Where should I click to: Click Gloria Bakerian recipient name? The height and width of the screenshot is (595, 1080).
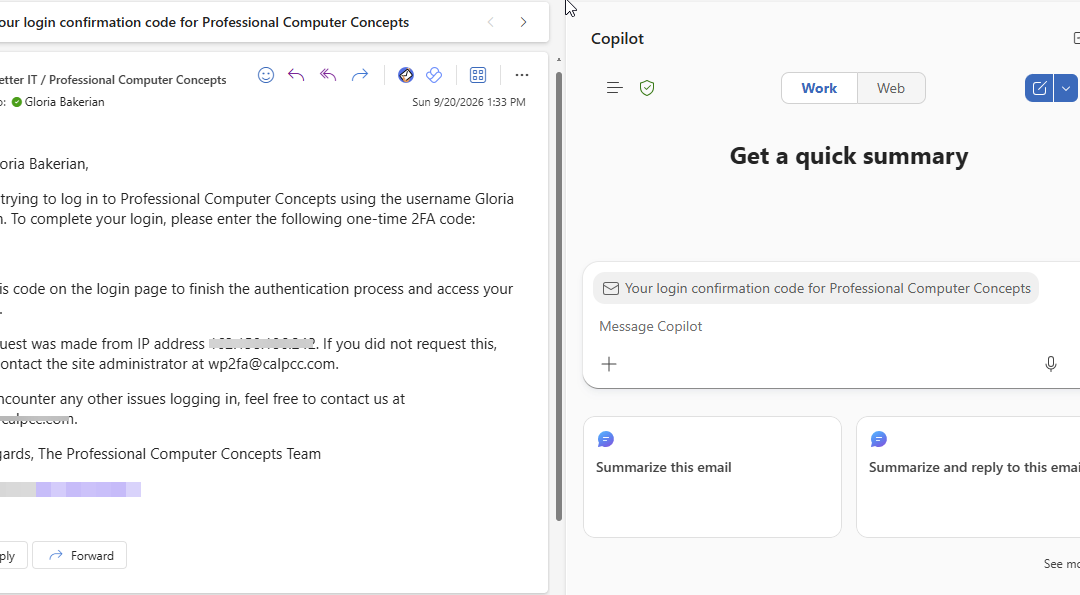(x=64, y=102)
